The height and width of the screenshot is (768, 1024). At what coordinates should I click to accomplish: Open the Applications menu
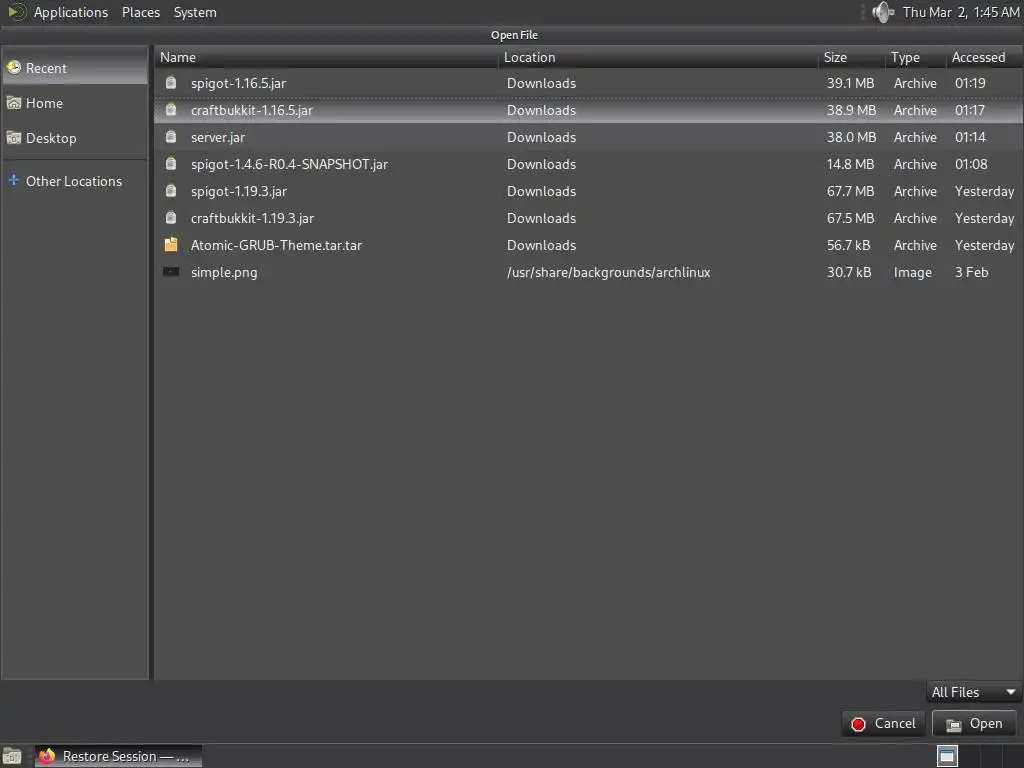[x=71, y=12]
